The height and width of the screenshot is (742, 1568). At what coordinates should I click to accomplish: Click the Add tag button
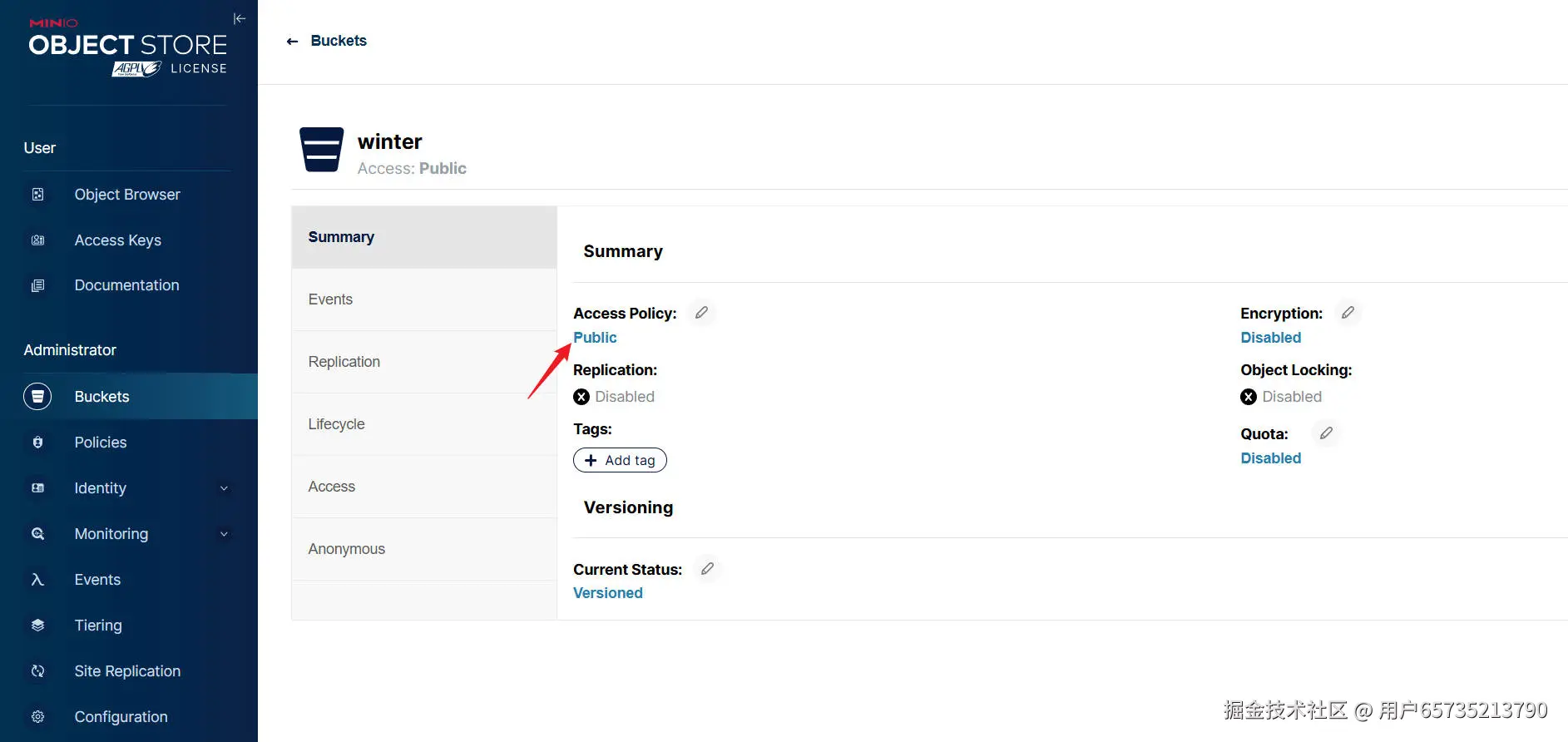pos(620,460)
